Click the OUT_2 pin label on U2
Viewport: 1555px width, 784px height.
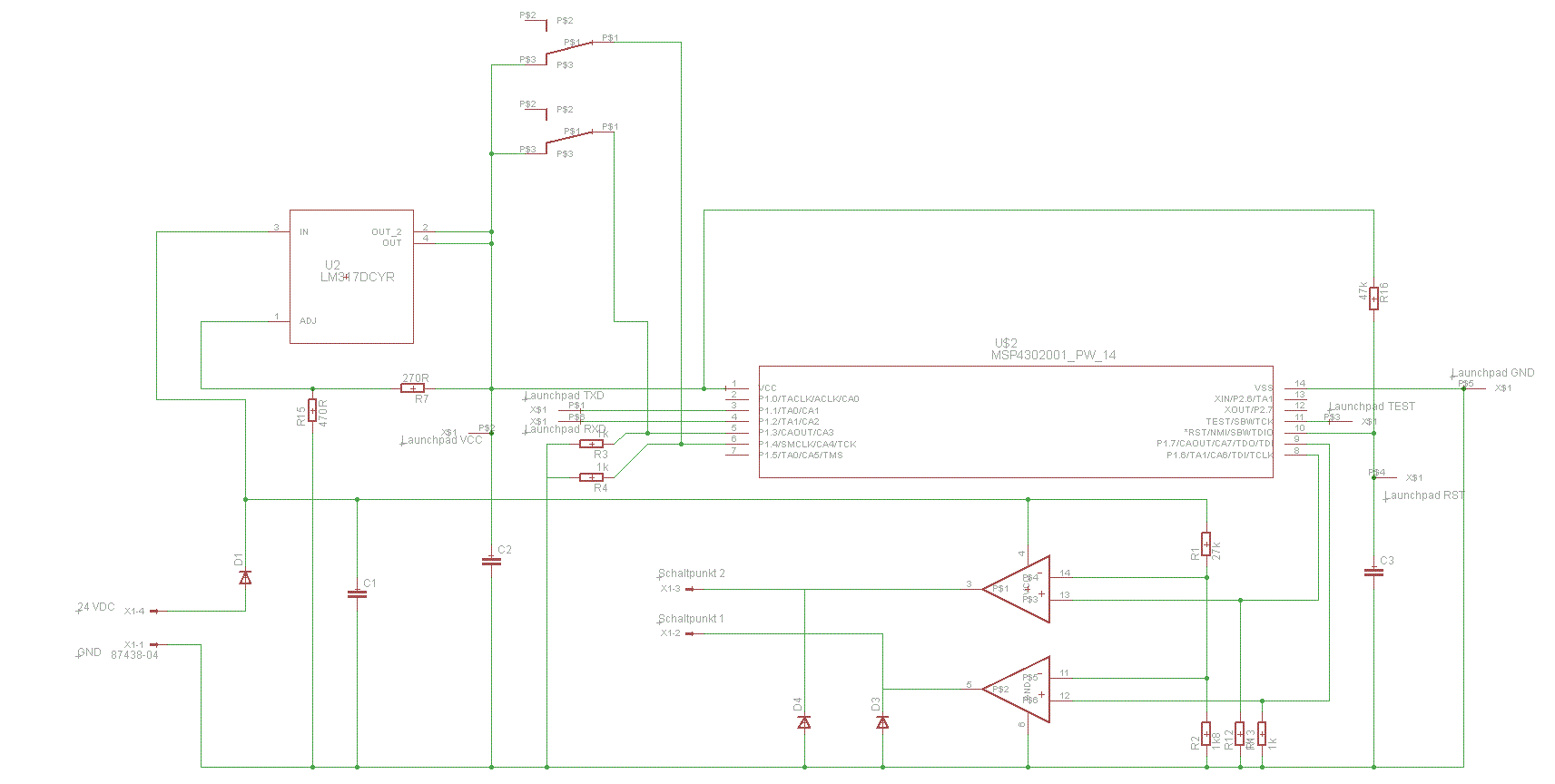pyautogui.click(x=386, y=232)
